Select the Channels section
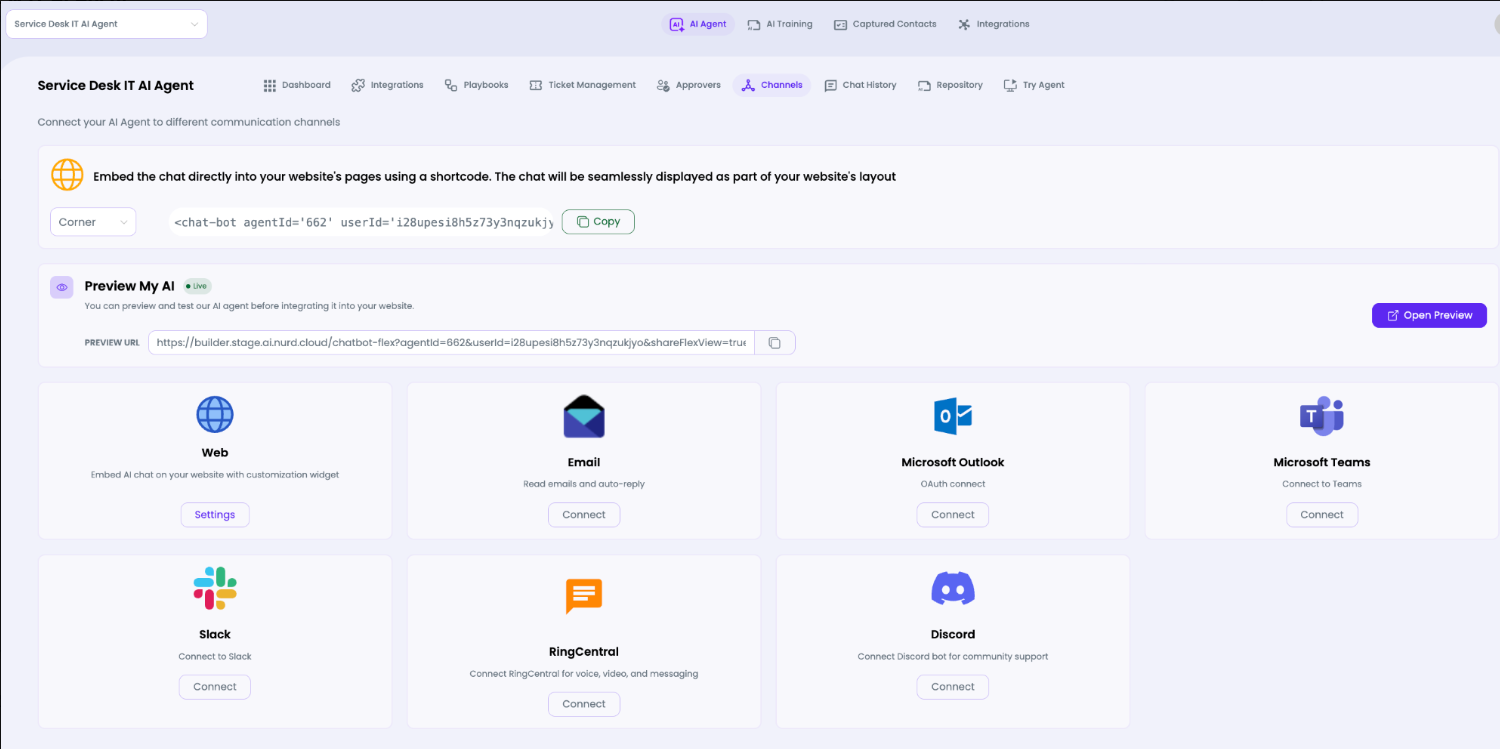 (772, 85)
